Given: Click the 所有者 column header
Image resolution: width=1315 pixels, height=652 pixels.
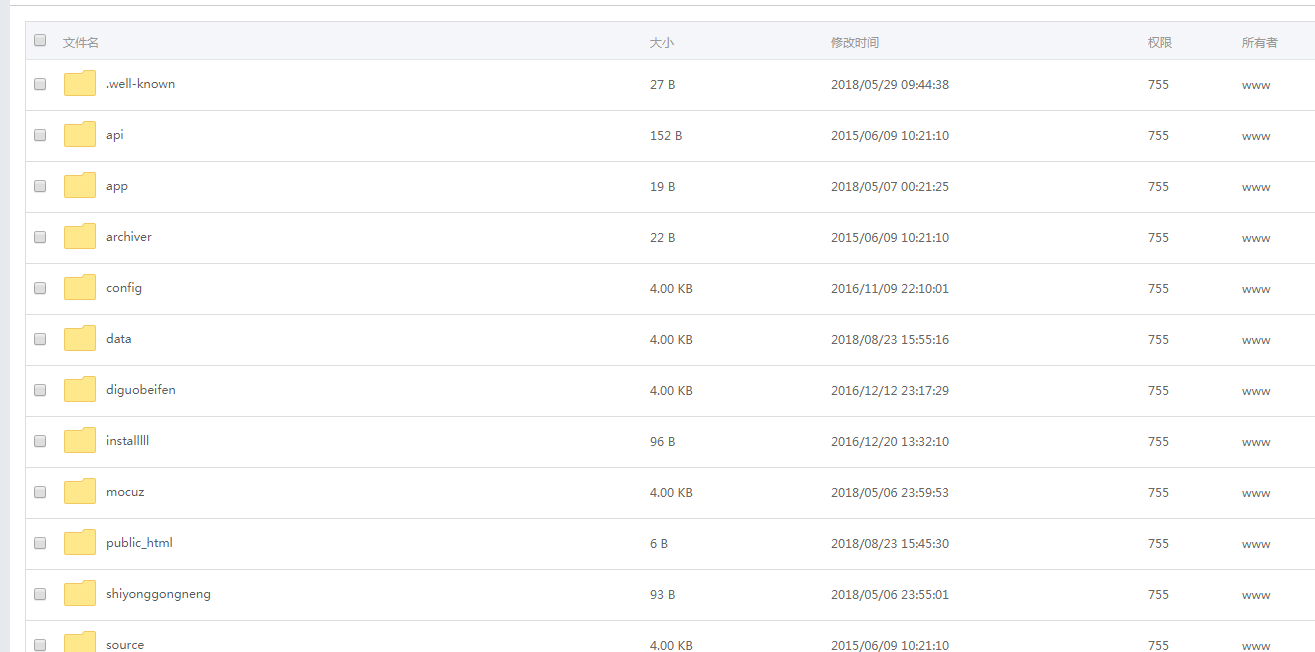Looking at the screenshot, I should coord(1260,43).
